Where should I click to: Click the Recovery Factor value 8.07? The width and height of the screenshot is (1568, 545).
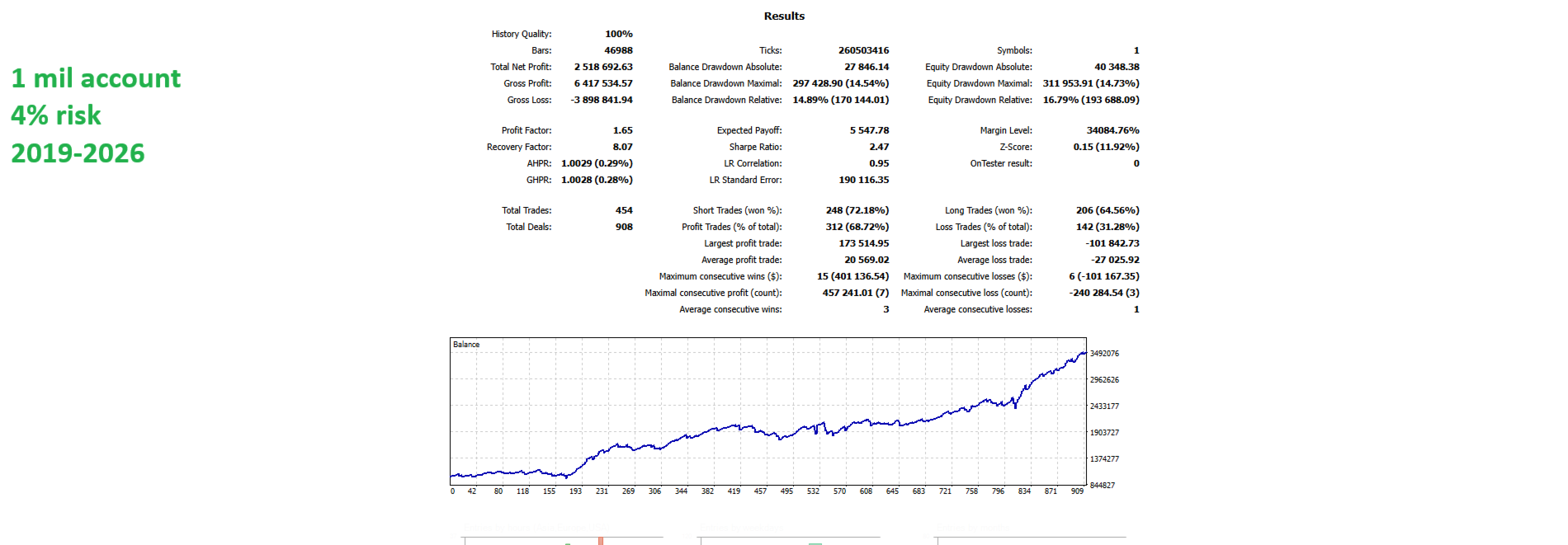pos(623,147)
